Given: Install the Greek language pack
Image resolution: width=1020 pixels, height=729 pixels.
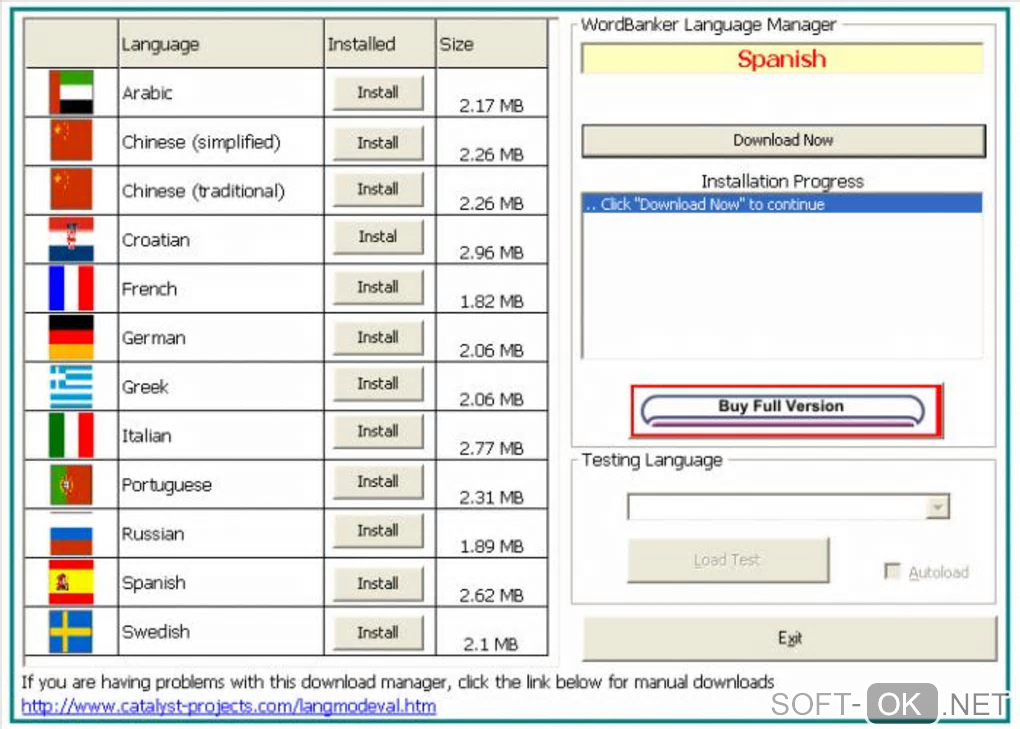Looking at the screenshot, I should tap(378, 384).
